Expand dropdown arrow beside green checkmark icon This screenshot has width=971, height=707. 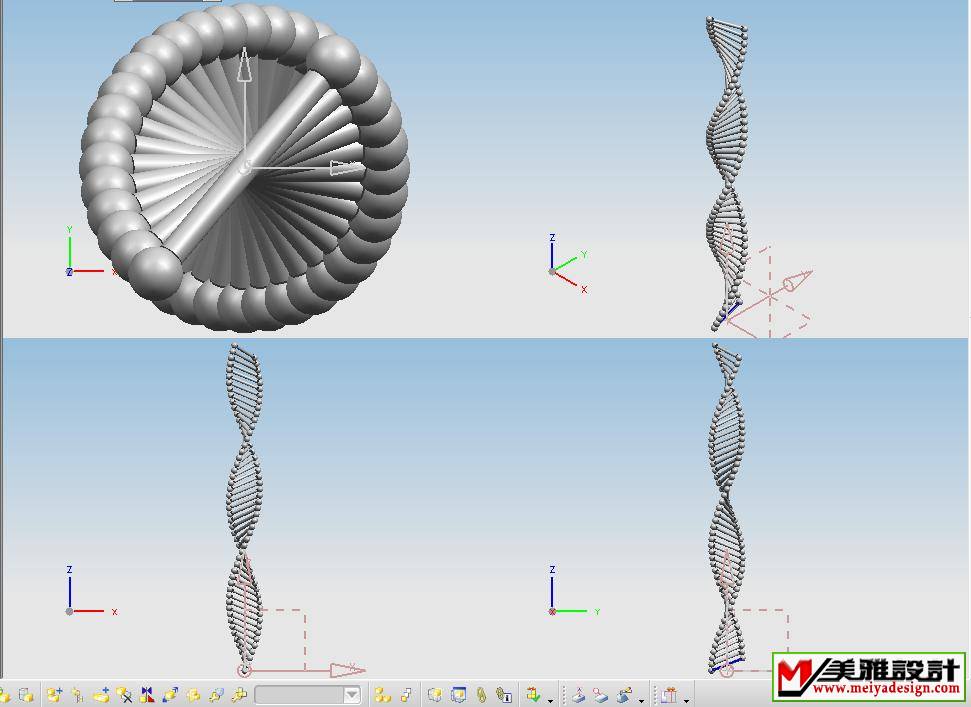(551, 700)
